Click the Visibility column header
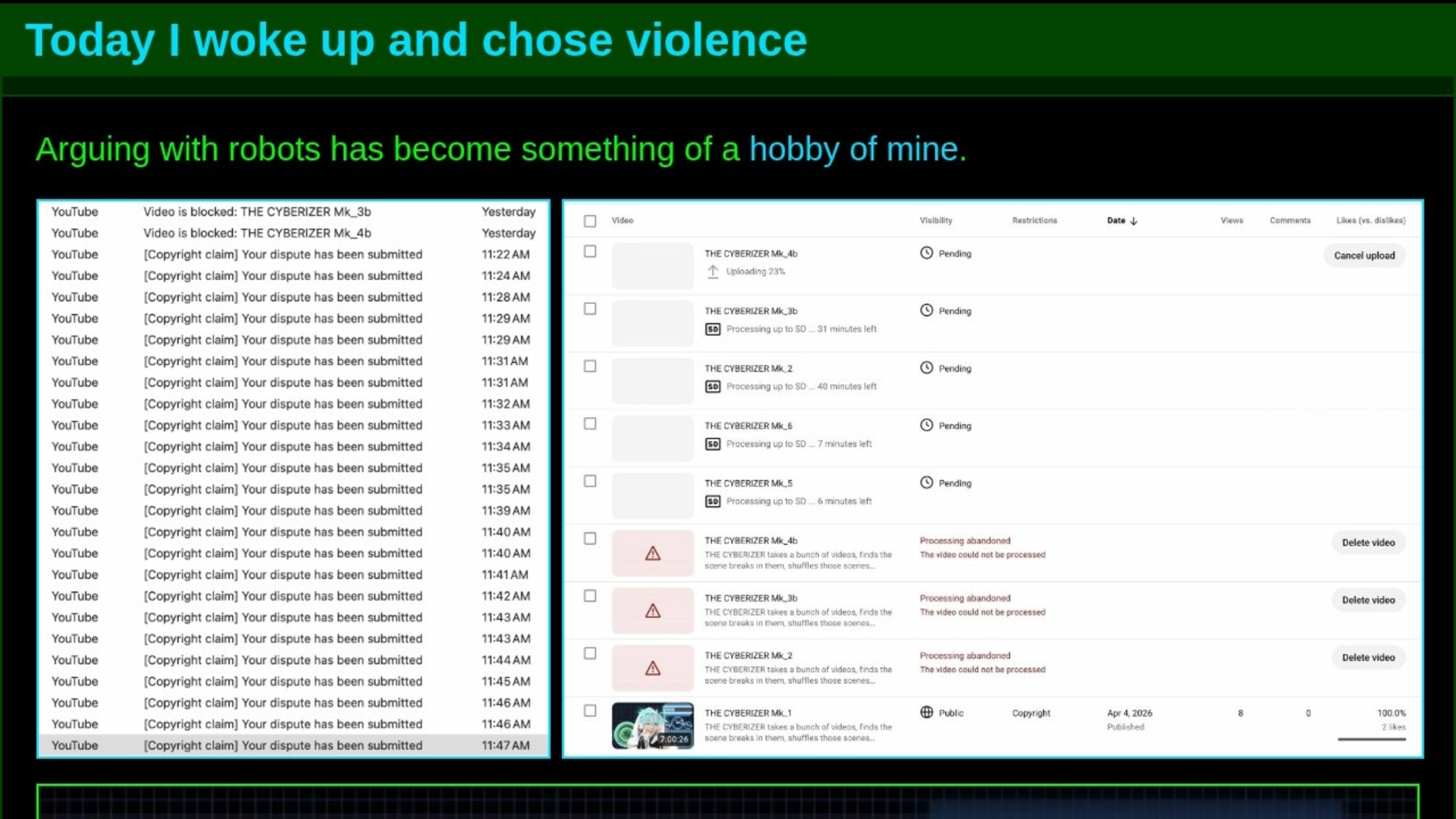1456x819 pixels. click(936, 221)
